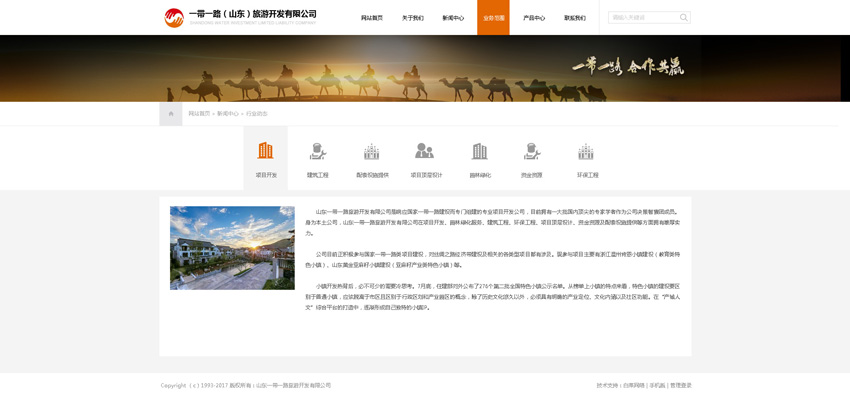Image resolution: width=850 pixels, height=409 pixels.
Task: Choose the 项目顶层设计 people icon
Action: (x=425, y=152)
